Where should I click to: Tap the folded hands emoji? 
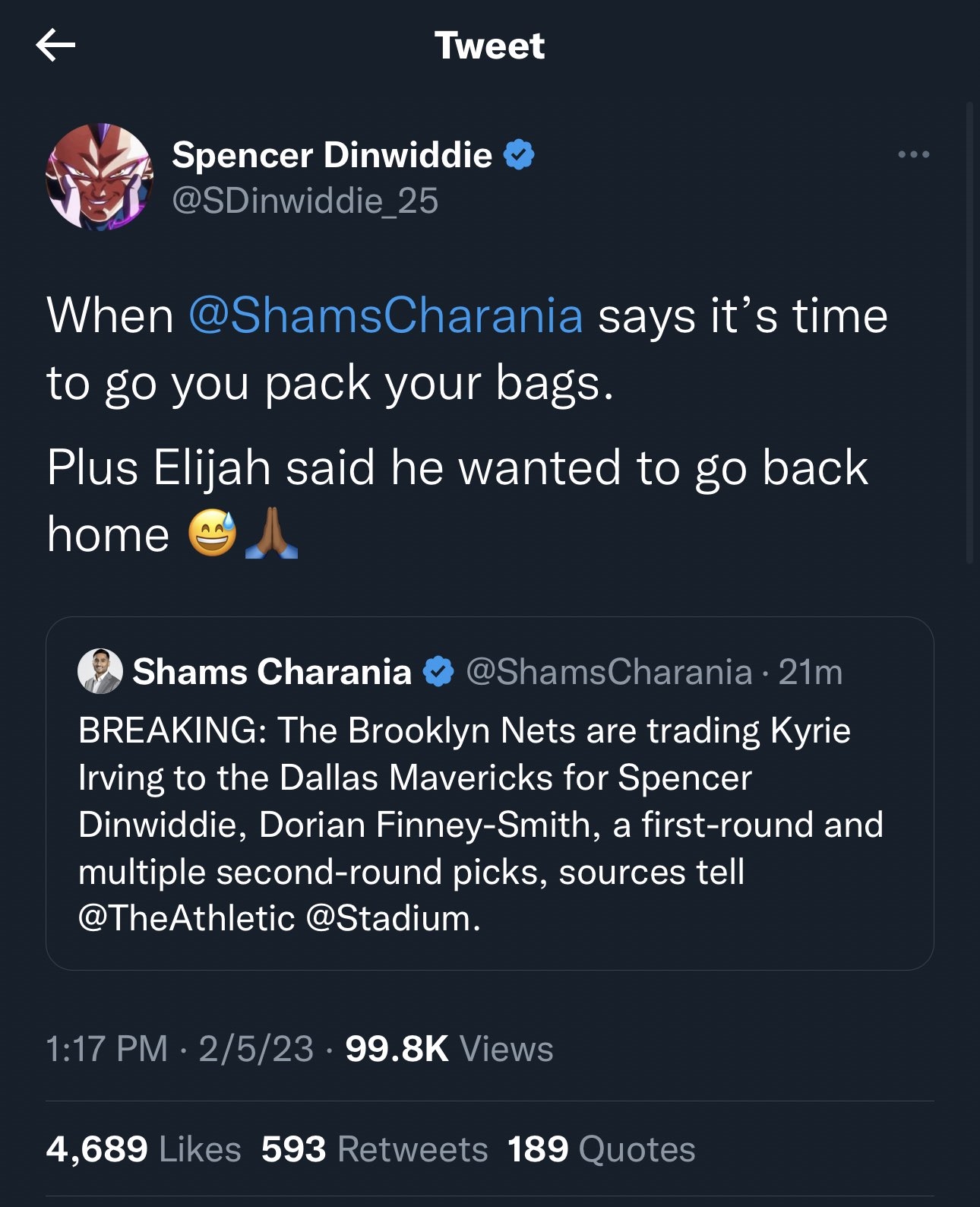pyautogui.click(x=271, y=534)
